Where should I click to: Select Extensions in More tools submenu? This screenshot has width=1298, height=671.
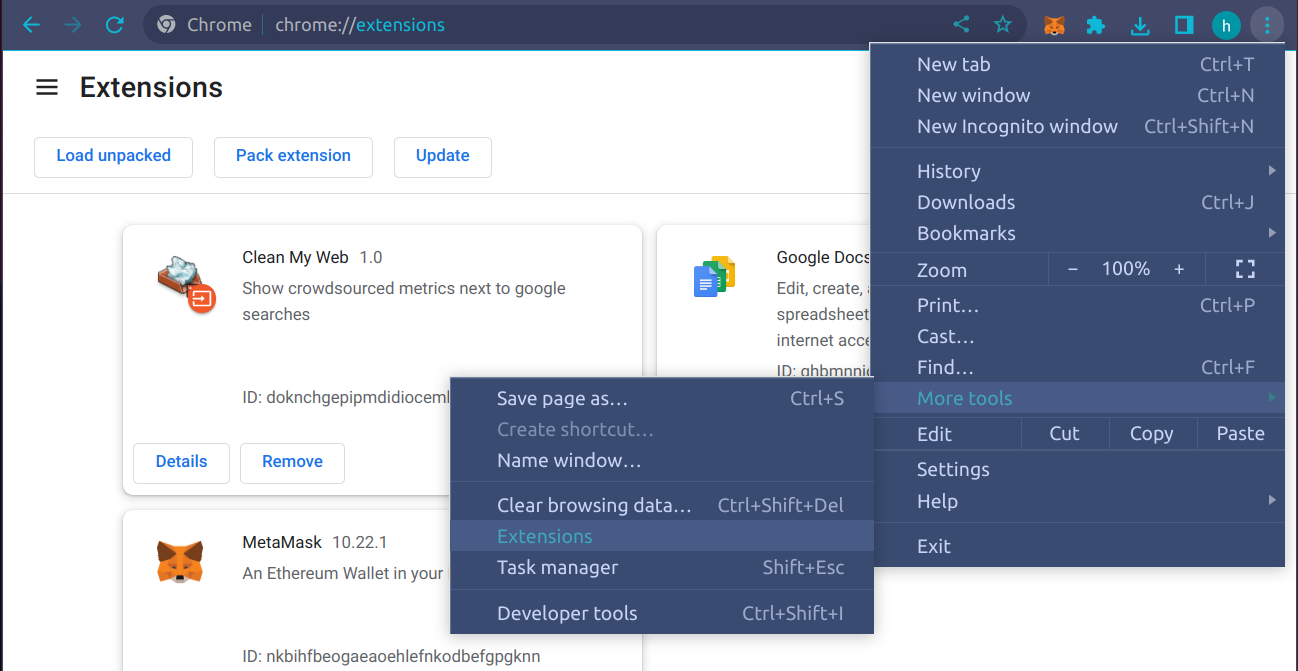pyautogui.click(x=662, y=536)
